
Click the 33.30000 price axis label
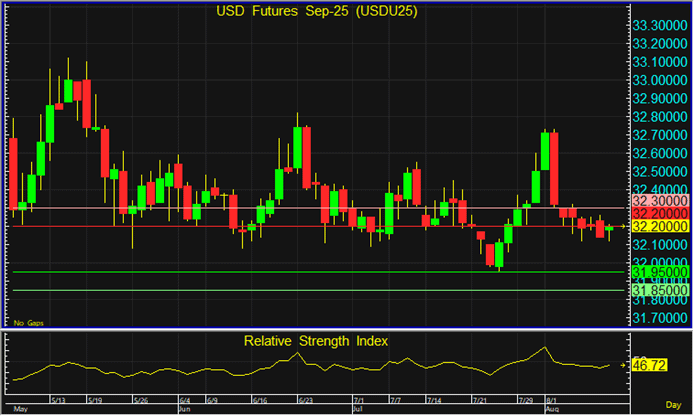(657, 24)
